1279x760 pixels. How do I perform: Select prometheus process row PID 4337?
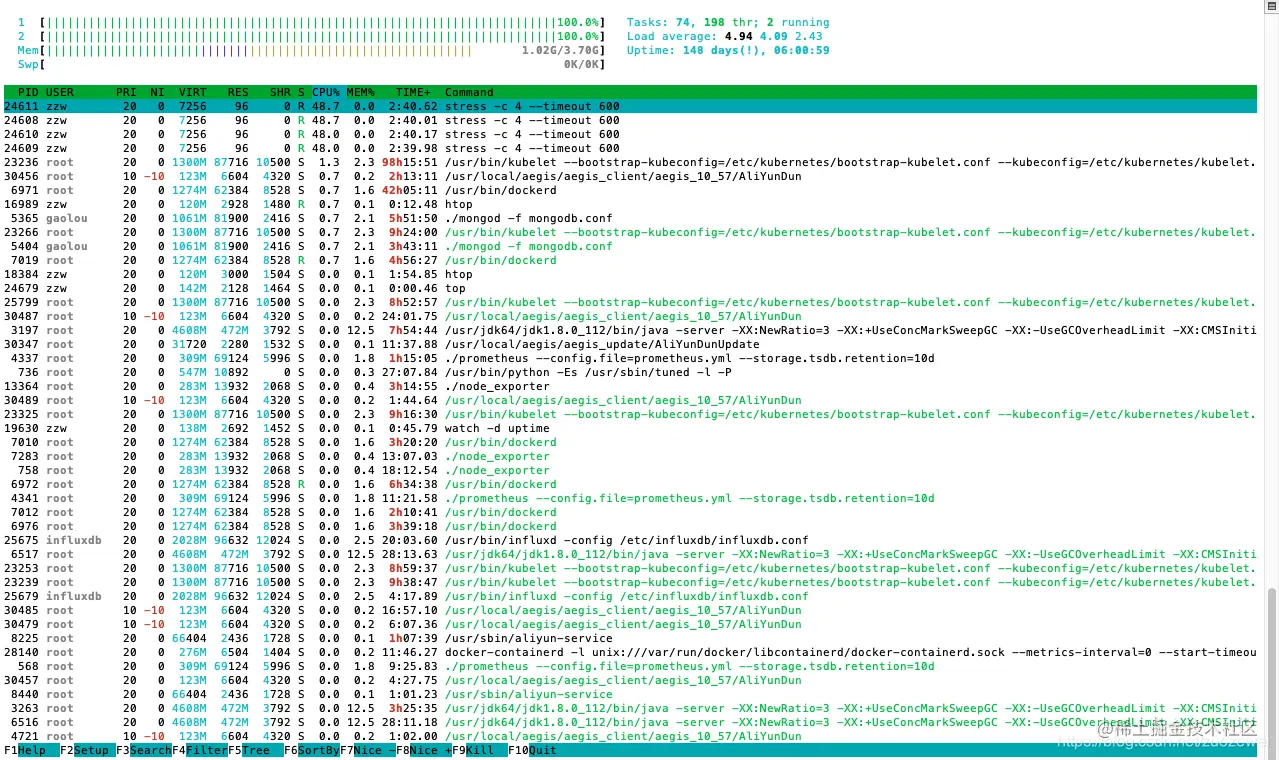pyautogui.click(x=630, y=358)
